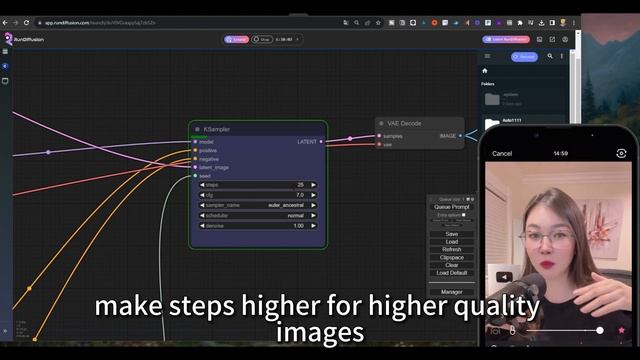Open the grayed-out folder in Folders
Image resolution: width=640 pixels, height=360 pixels.
[x=492, y=99]
